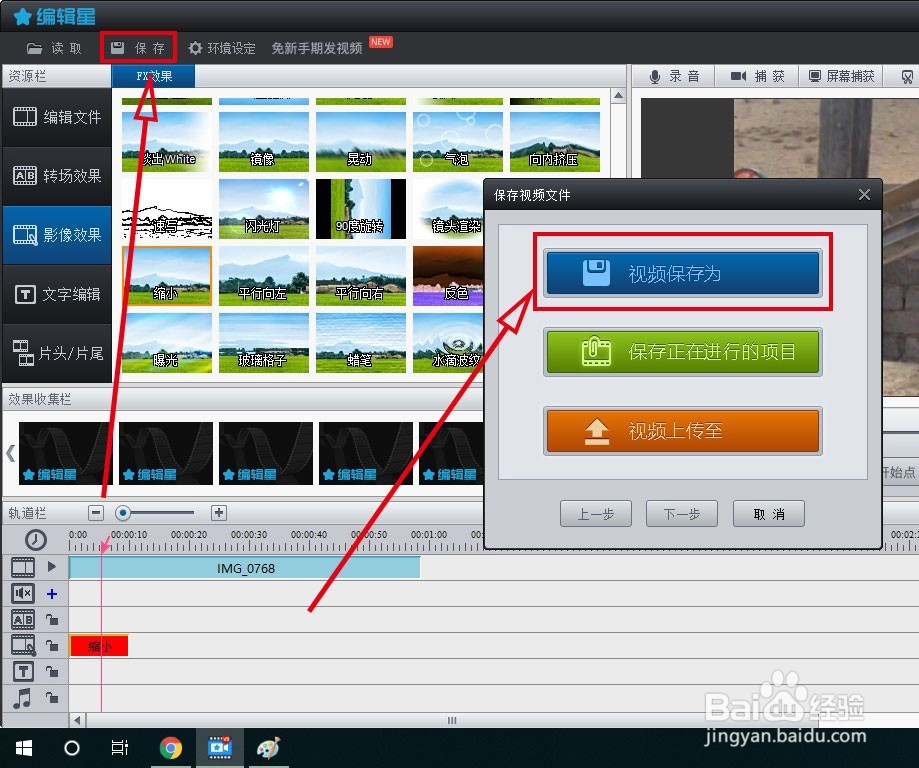Select 文字编辑 in the resource sidebar
Screen dimensions: 919x768
click(x=57, y=294)
